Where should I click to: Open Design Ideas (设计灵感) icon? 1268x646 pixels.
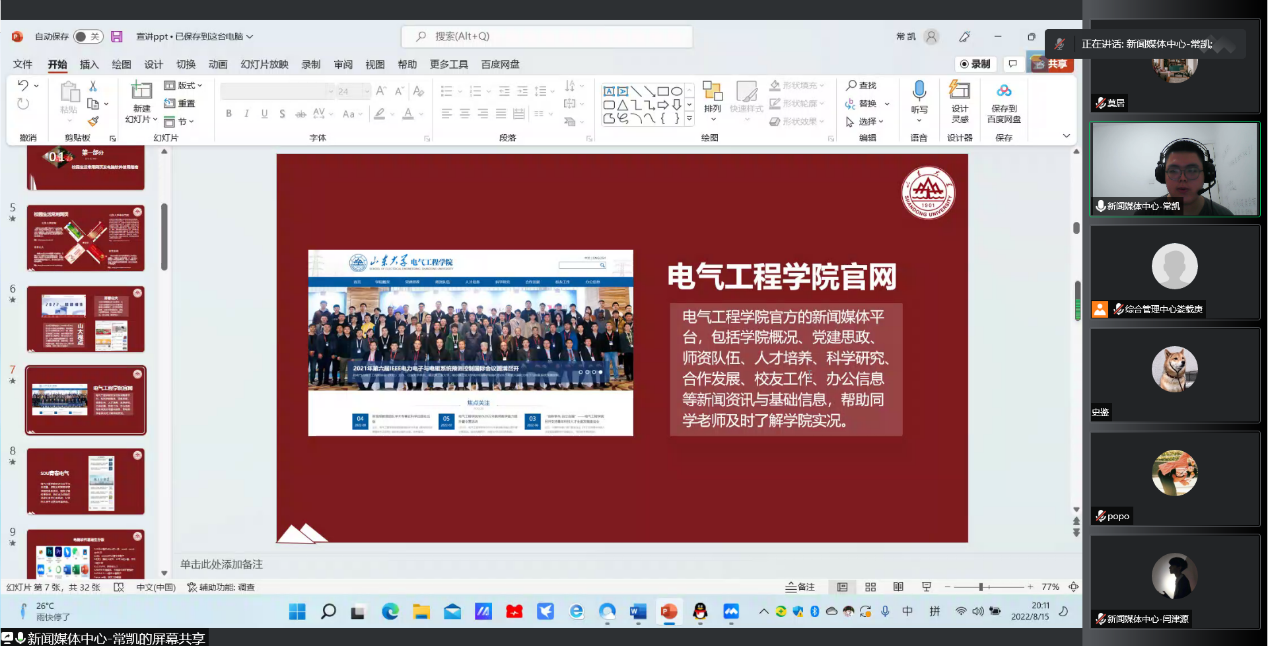point(960,98)
